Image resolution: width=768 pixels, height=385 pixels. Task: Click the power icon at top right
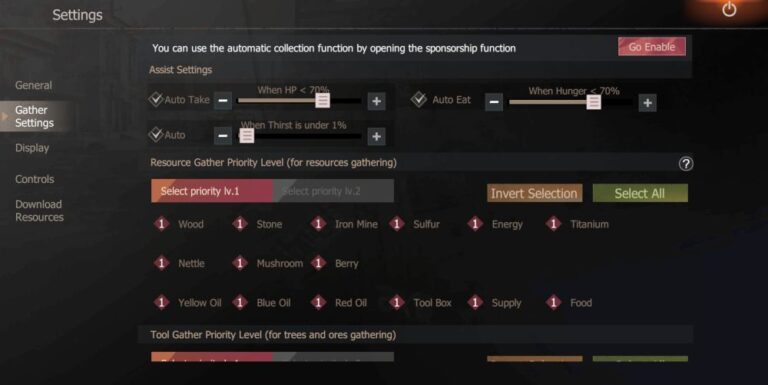729,9
